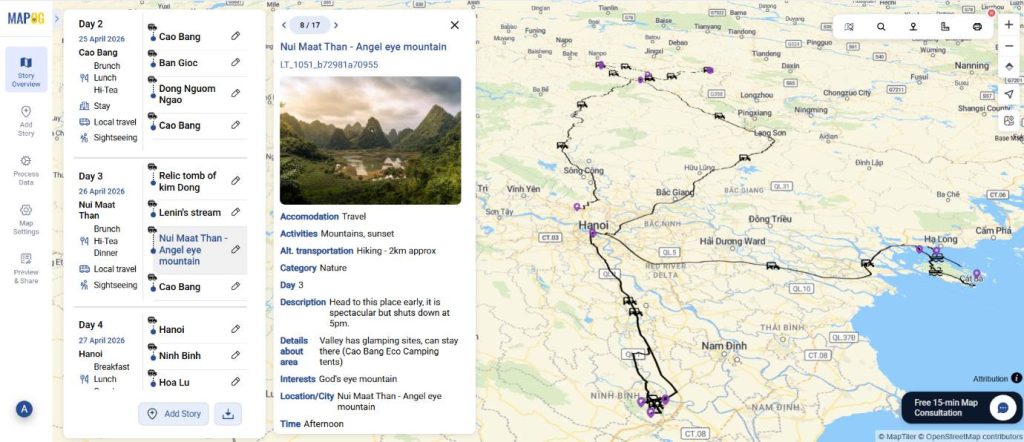Edit the Hoa Lu stop with its pencil icon
The height and width of the screenshot is (442, 1024).
coord(236,381)
